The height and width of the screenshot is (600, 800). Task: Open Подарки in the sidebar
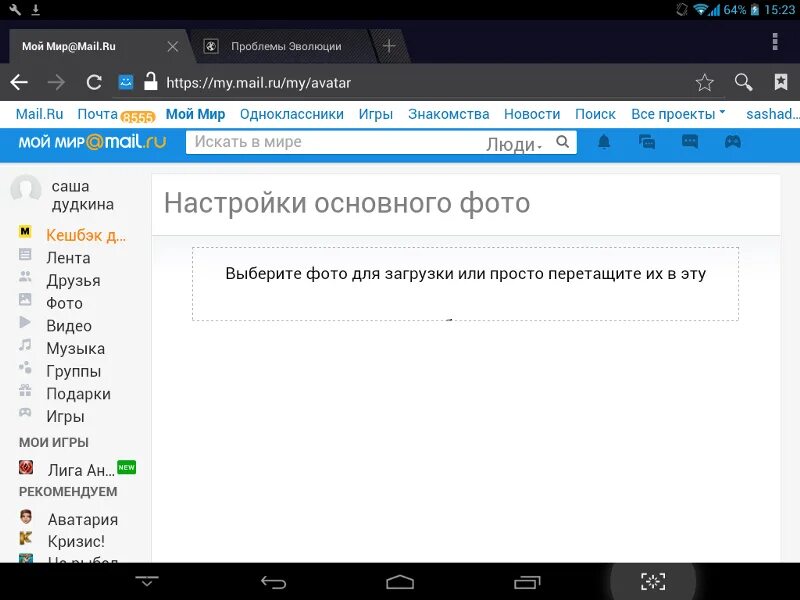tap(79, 394)
